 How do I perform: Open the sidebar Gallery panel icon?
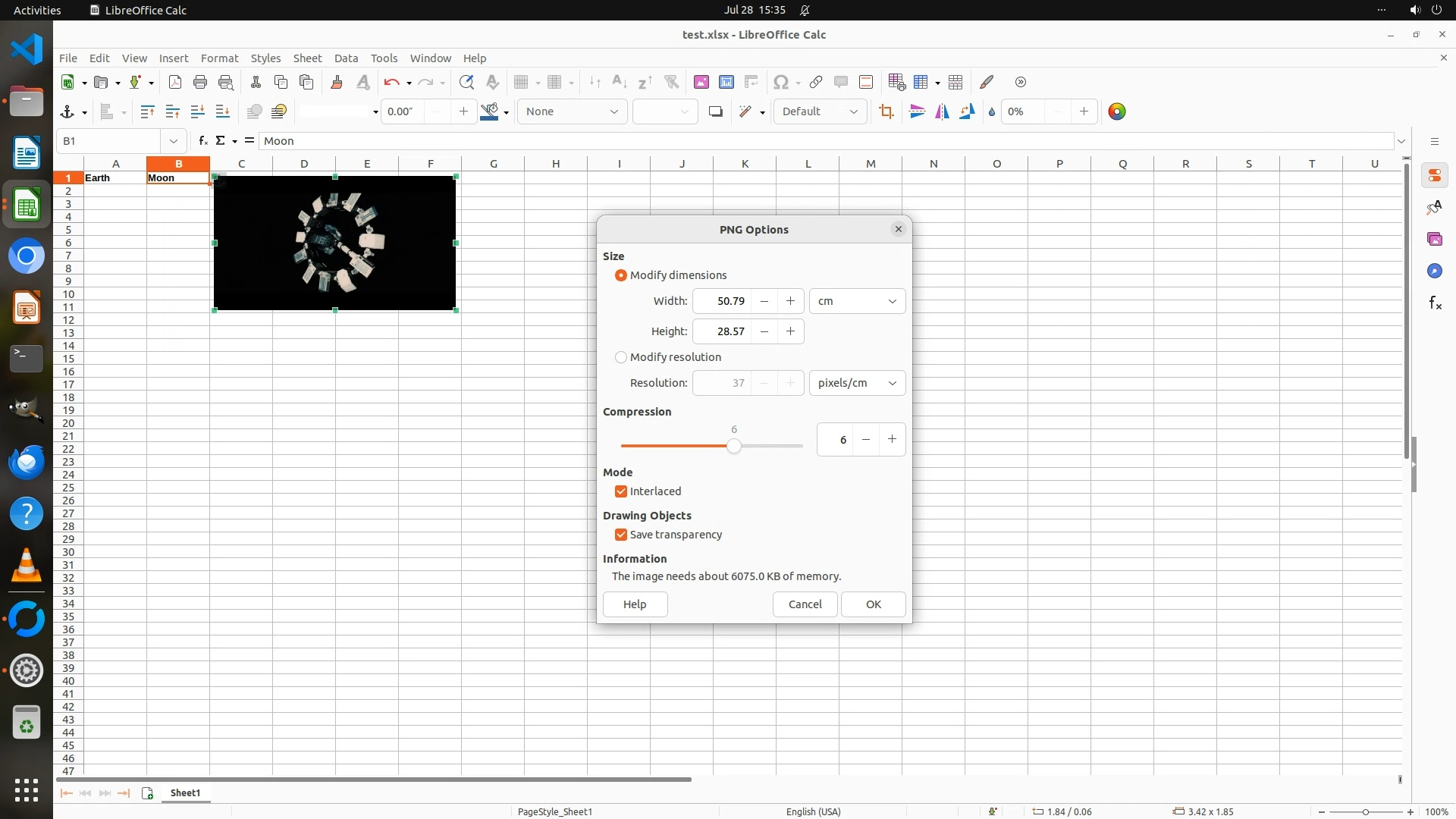pyautogui.click(x=1434, y=239)
